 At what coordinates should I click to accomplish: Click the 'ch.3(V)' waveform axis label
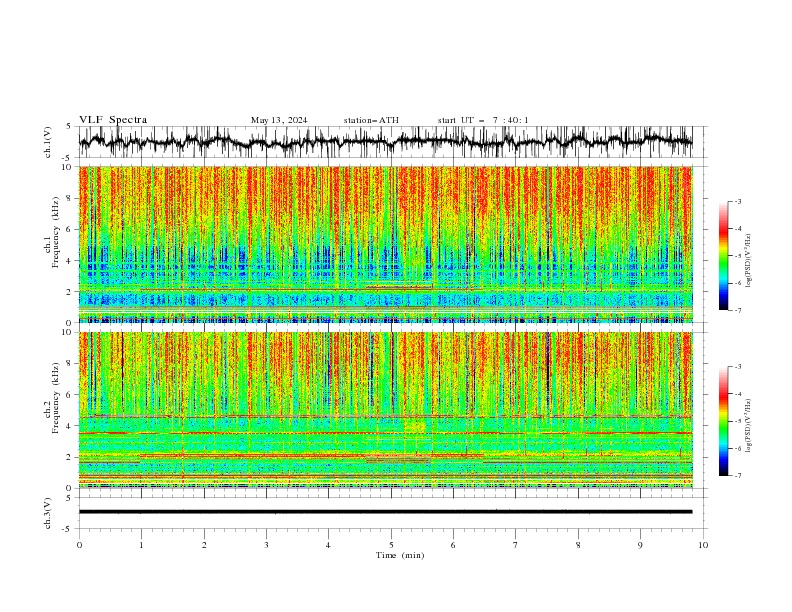click(x=48, y=513)
